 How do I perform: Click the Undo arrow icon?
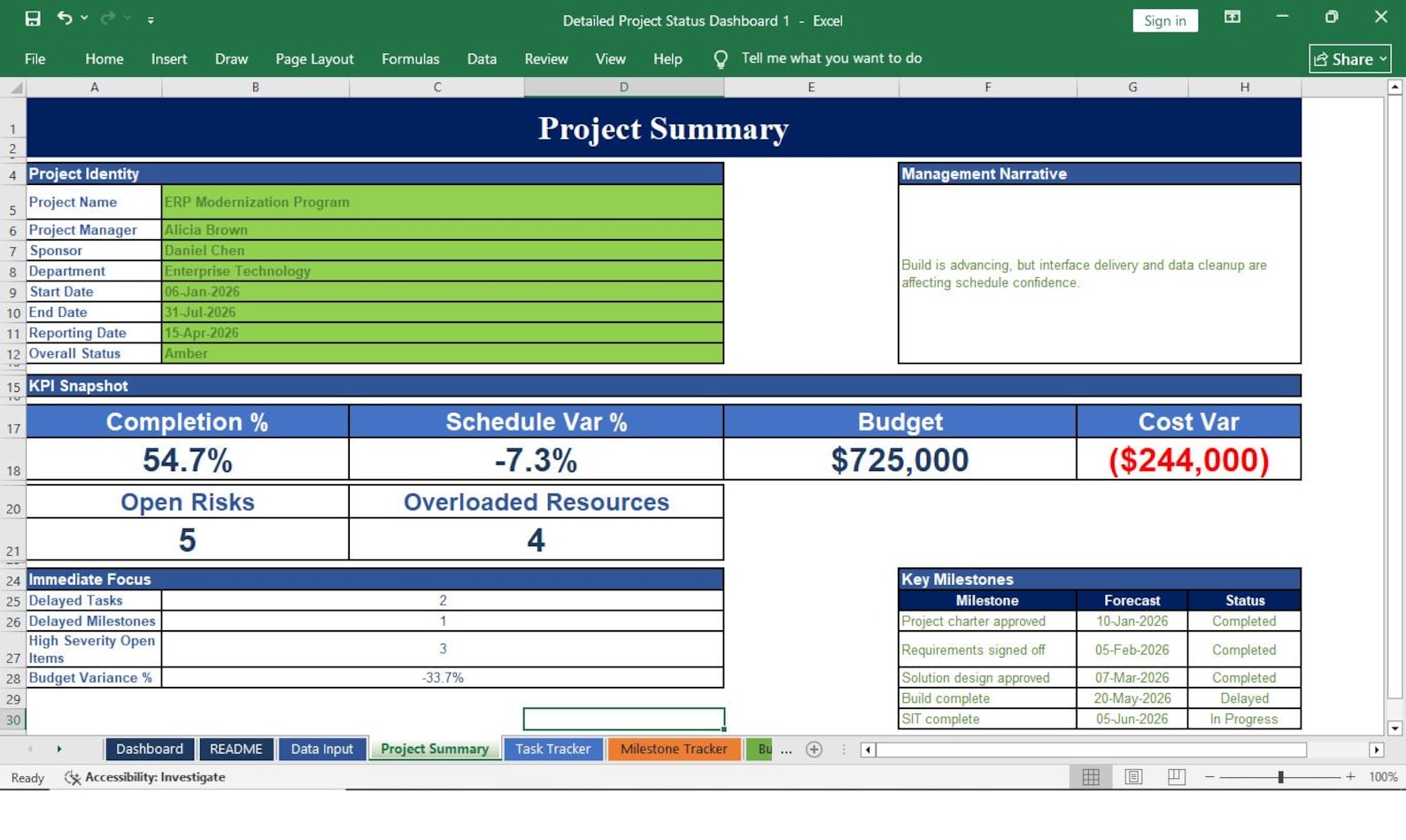65,18
